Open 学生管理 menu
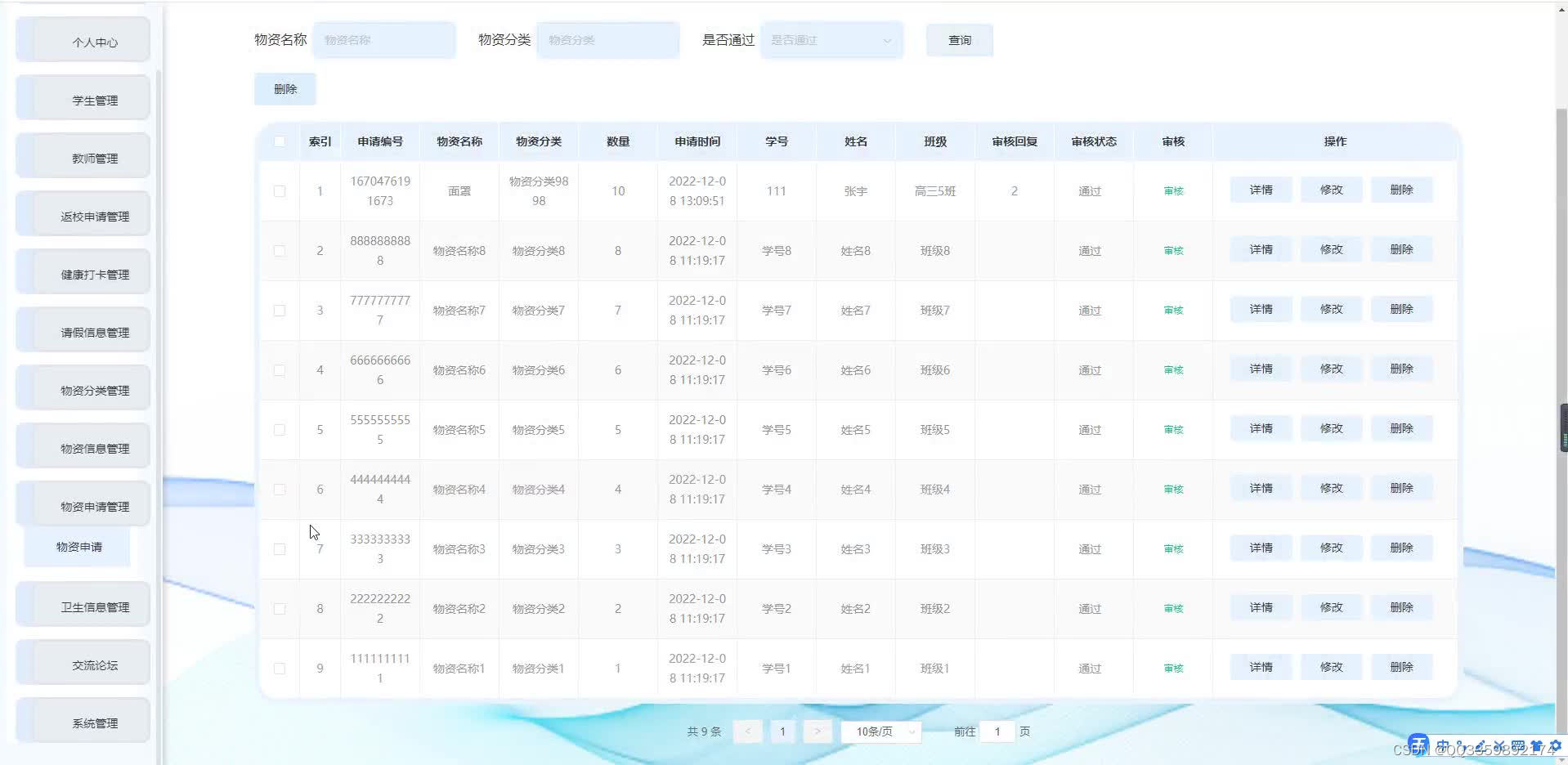This screenshot has width=1568, height=765. pyautogui.click(x=83, y=98)
